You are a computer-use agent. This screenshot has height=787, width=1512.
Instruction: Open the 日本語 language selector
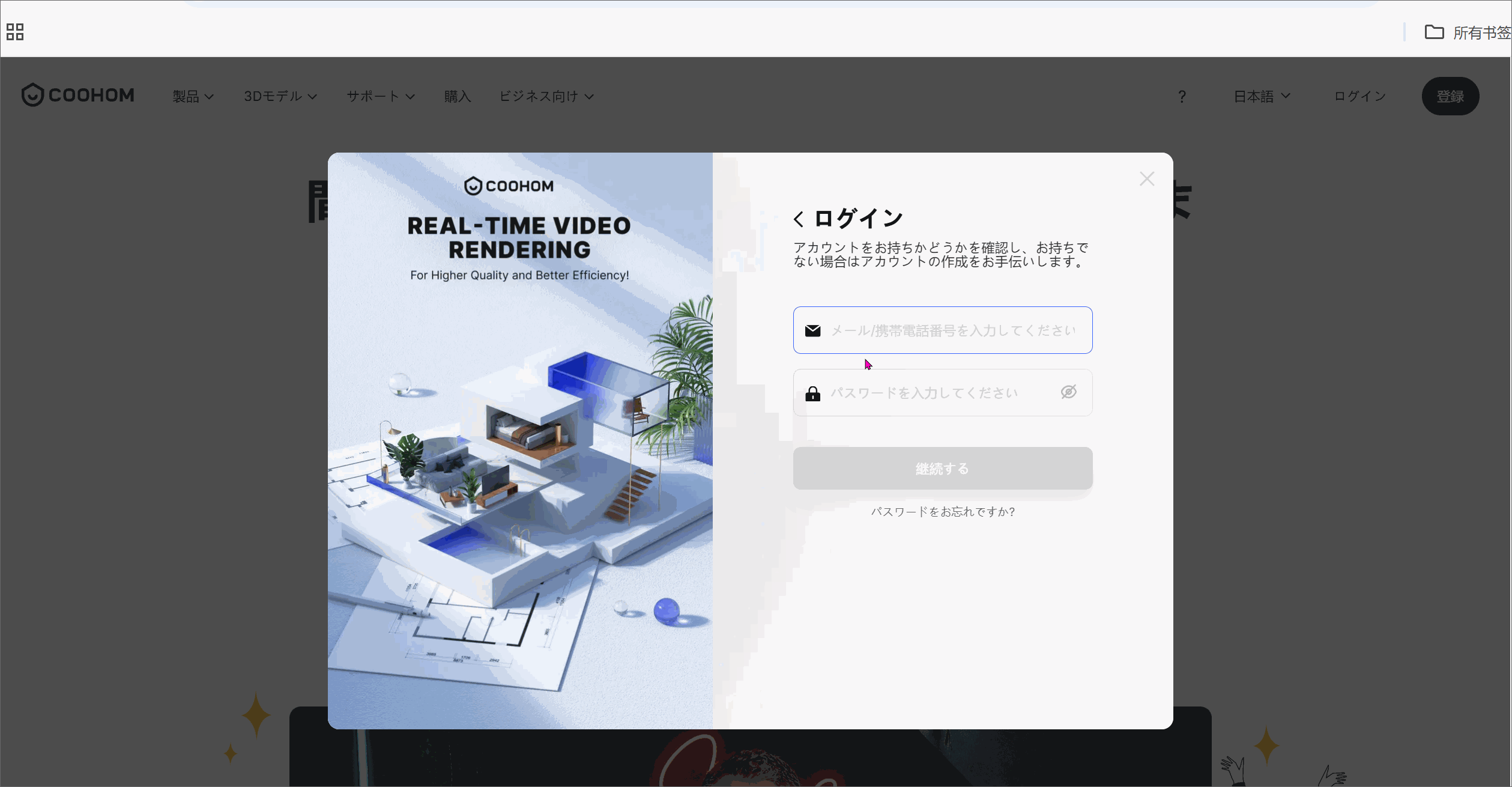pos(1262,96)
